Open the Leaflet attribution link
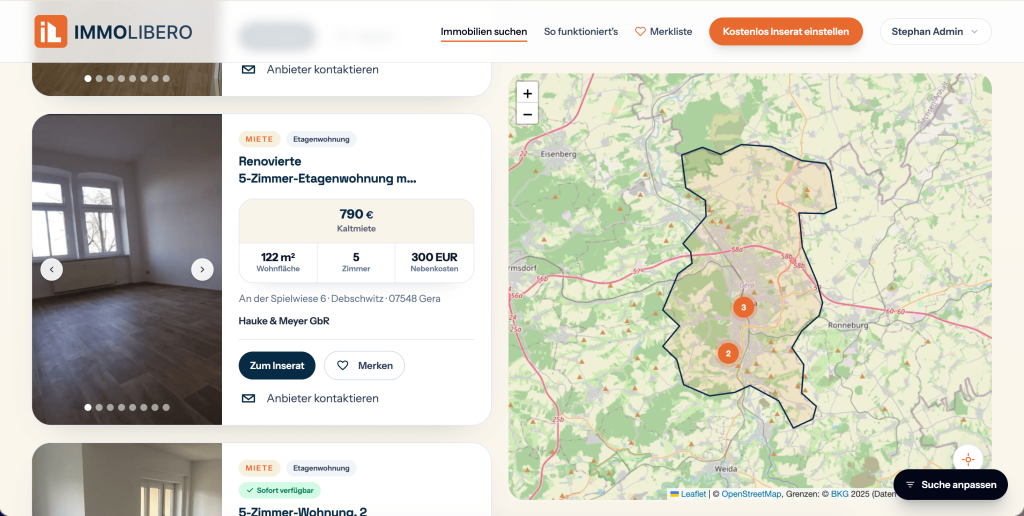 pos(688,494)
